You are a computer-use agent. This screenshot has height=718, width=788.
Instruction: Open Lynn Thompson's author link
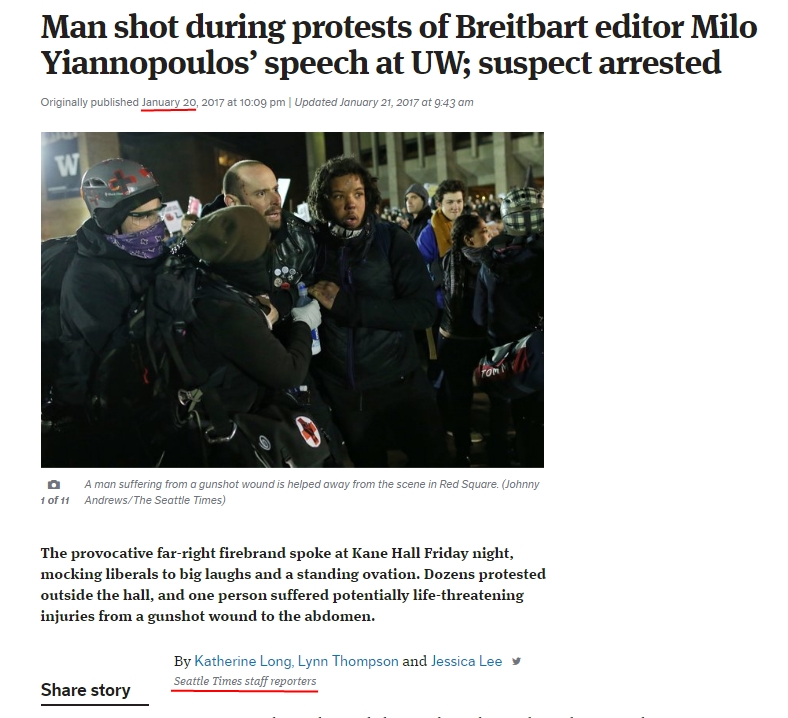point(348,661)
